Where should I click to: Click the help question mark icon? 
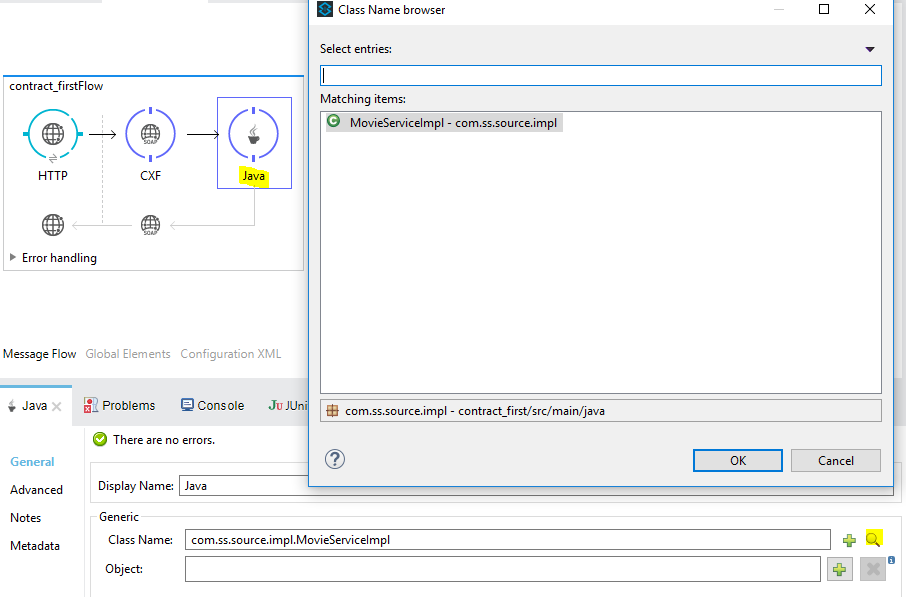335,459
